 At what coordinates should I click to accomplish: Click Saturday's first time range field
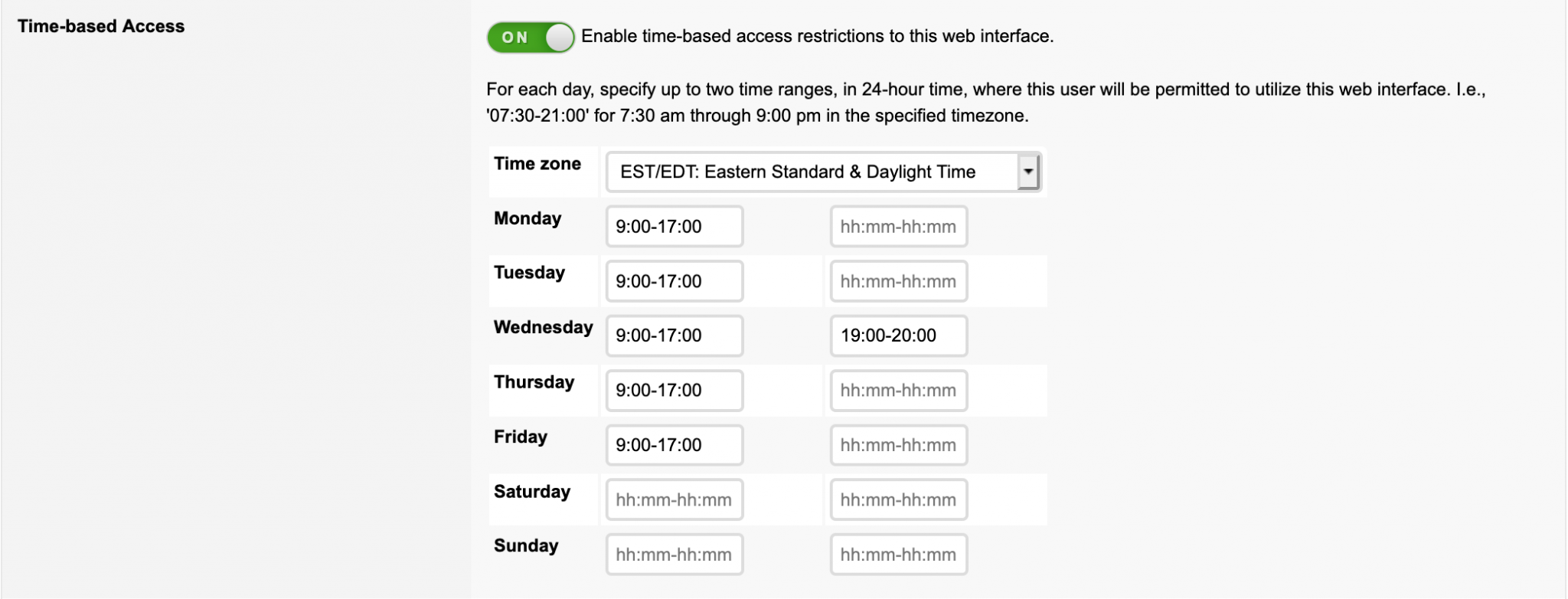click(x=674, y=499)
